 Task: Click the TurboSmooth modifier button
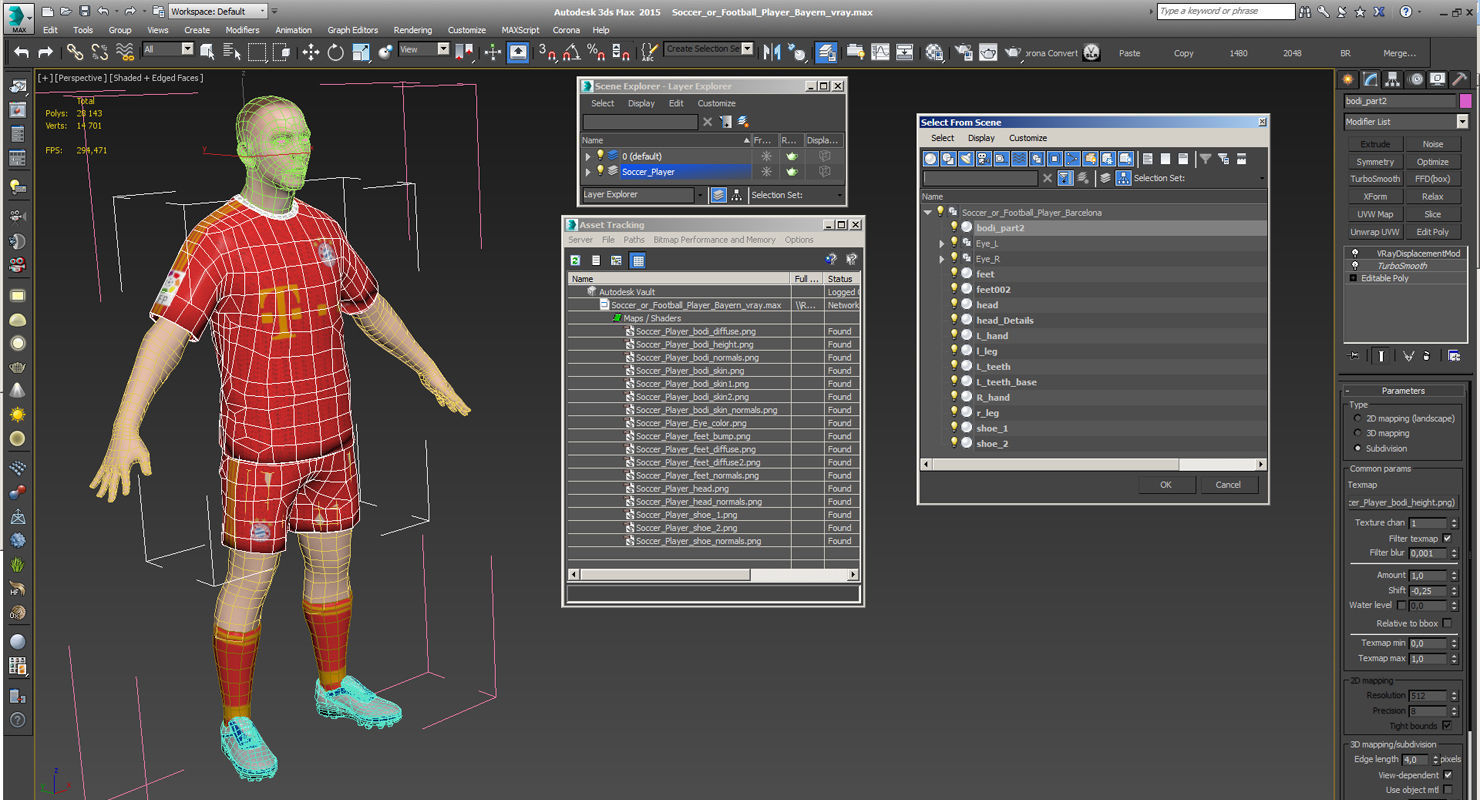click(1375, 179)
